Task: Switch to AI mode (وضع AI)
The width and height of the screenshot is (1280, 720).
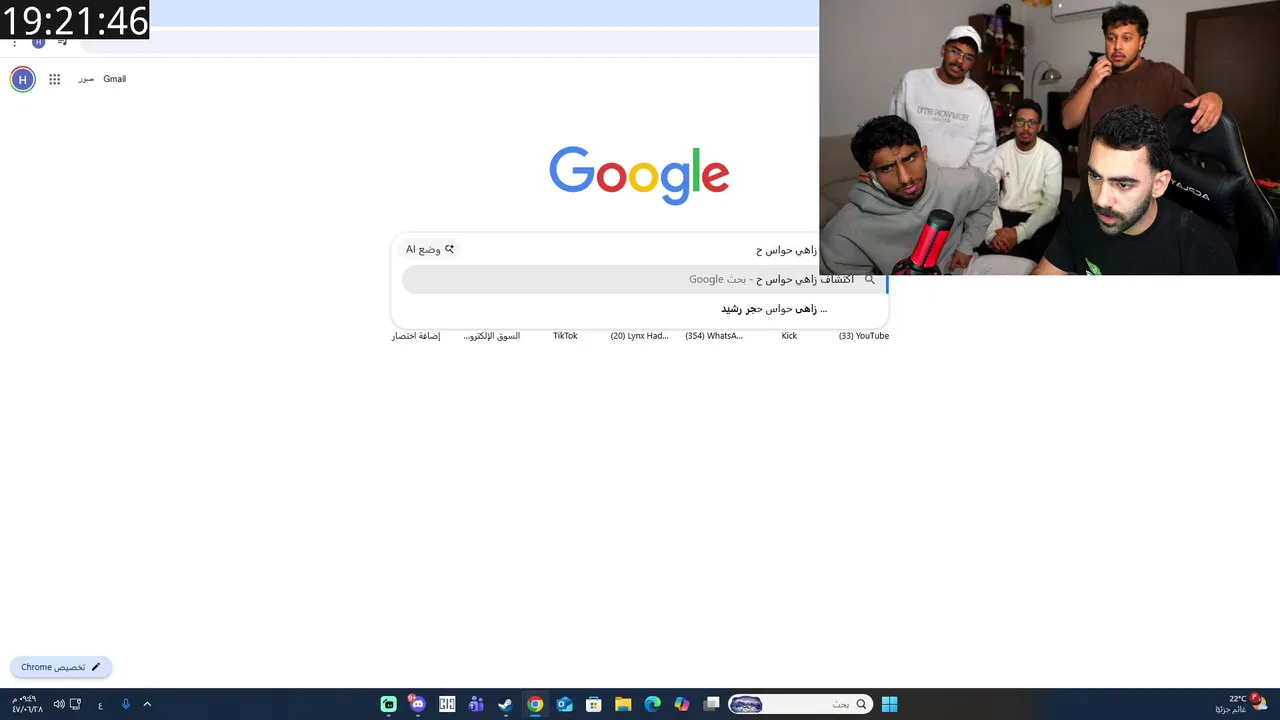Action: tap(430, 250)
